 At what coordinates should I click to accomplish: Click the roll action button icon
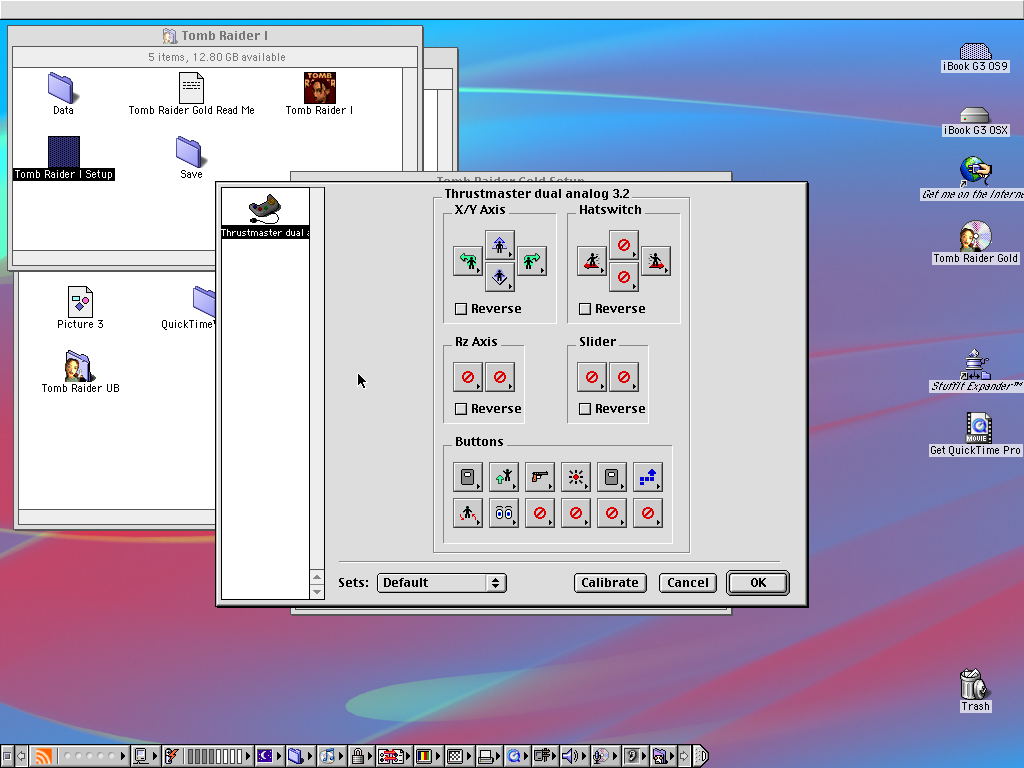point(467,514)
